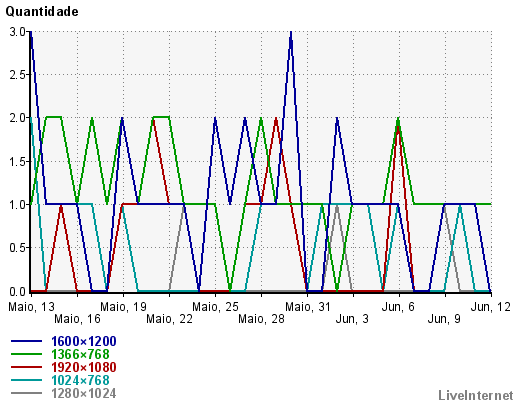Click the Quantidade axis title
The image size is (520, 405).
pos(42,12)
